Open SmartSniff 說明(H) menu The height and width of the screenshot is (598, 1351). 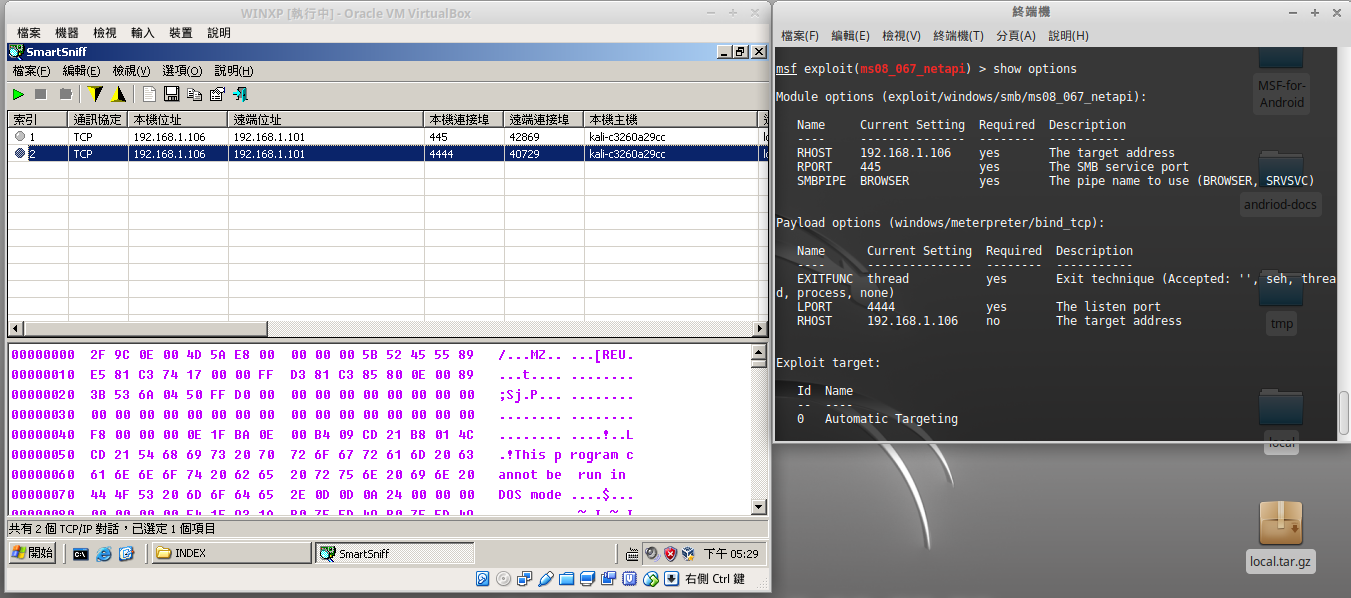[x=234, y=71]
